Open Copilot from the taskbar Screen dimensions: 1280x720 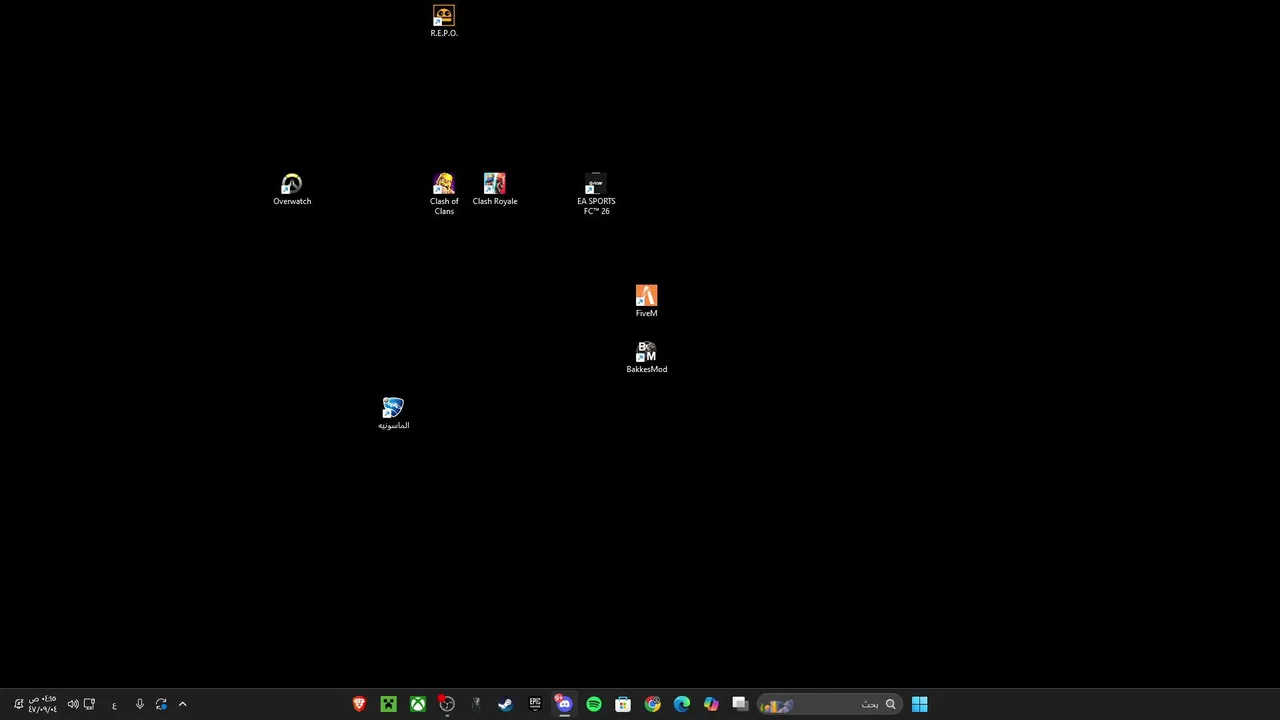click(711, 704)
